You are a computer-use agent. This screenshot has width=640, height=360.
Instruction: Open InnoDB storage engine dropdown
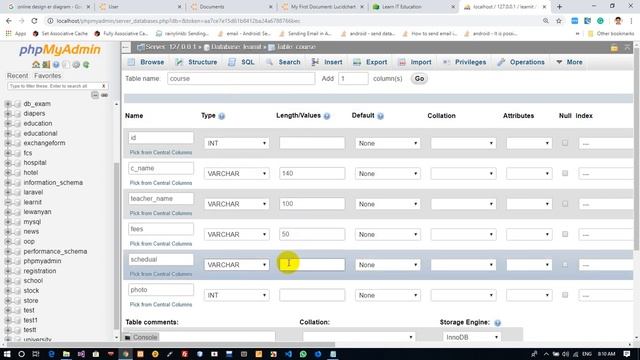pos(471,337)
